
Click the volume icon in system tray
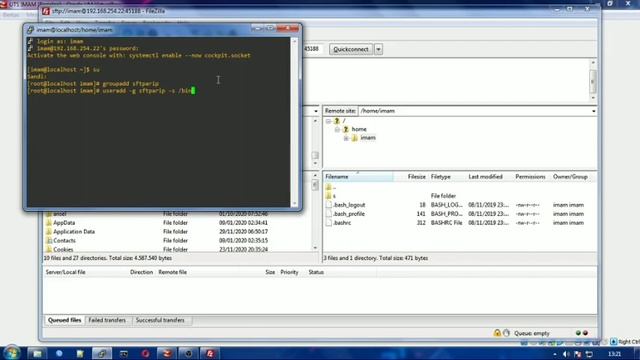pyautogui.click(x=566, y=354)
